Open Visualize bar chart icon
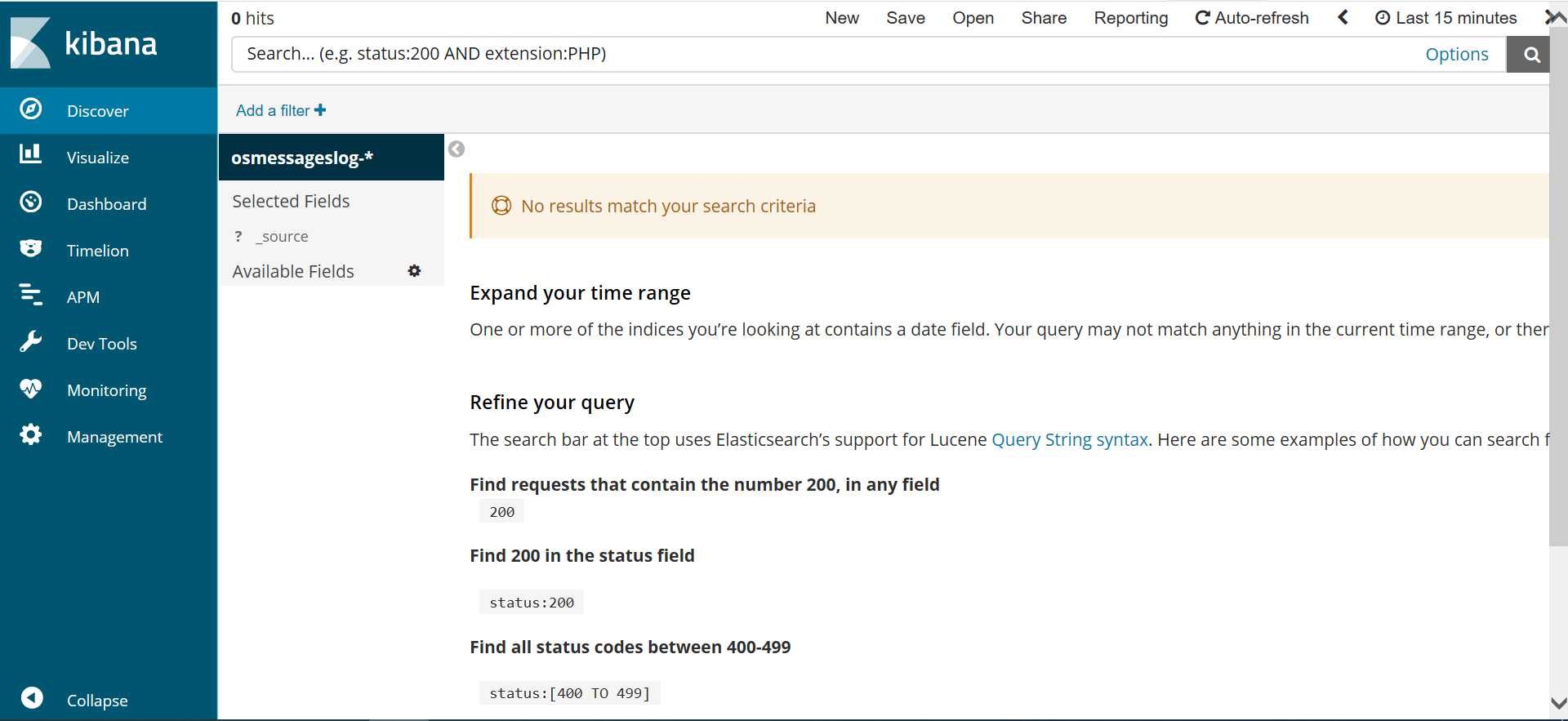Image resolution: width=1568 pixels, height=721 pixels. tap(31, 154)
